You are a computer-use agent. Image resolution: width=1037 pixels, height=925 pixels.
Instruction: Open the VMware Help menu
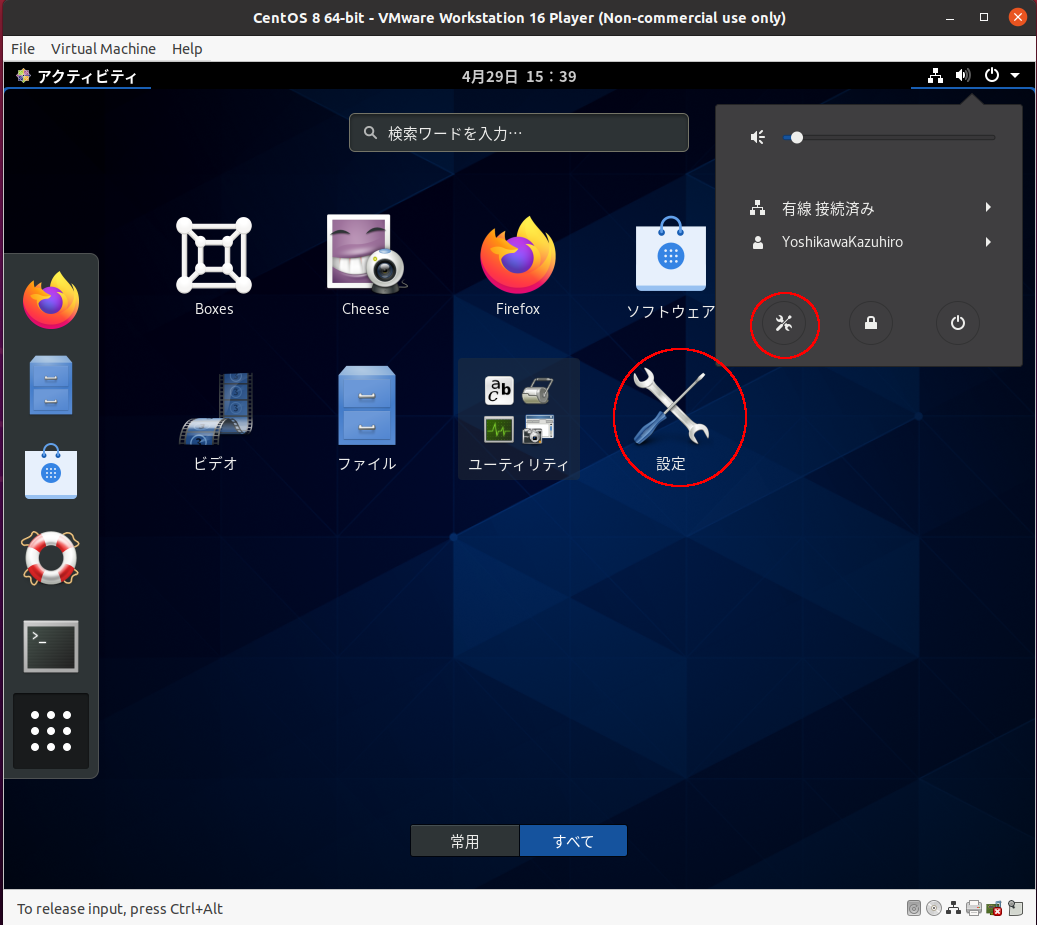pos(187,49)
